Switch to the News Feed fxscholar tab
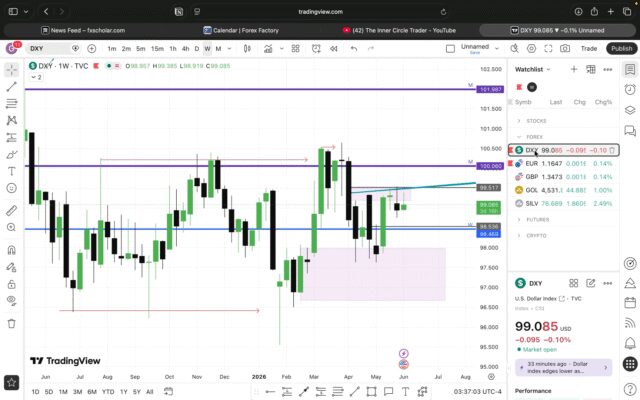Screen dimensions: 640x400 [x=83, y=30]
